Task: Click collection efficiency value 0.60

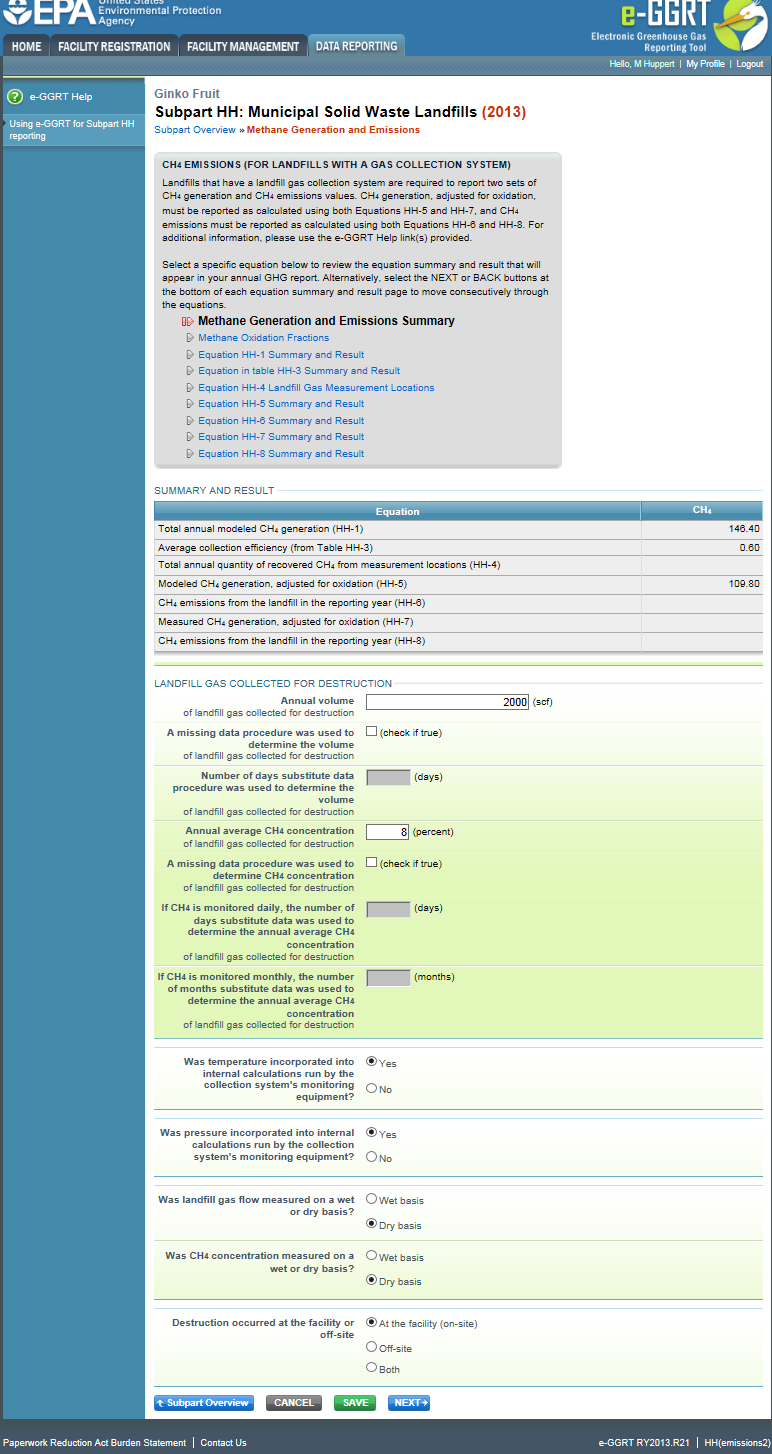Action: [750, 548]
